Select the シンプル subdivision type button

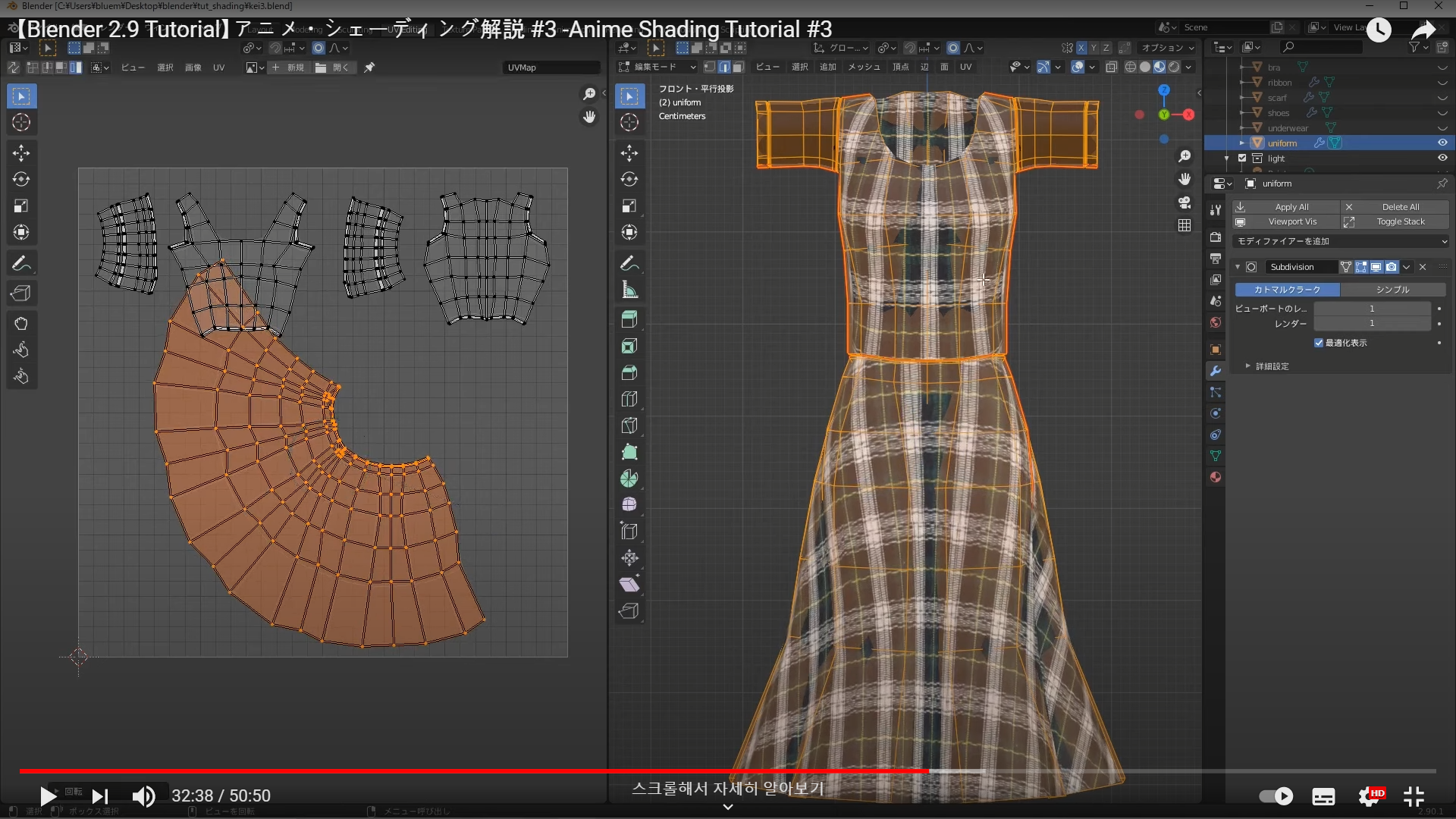tap(1392, 290)
